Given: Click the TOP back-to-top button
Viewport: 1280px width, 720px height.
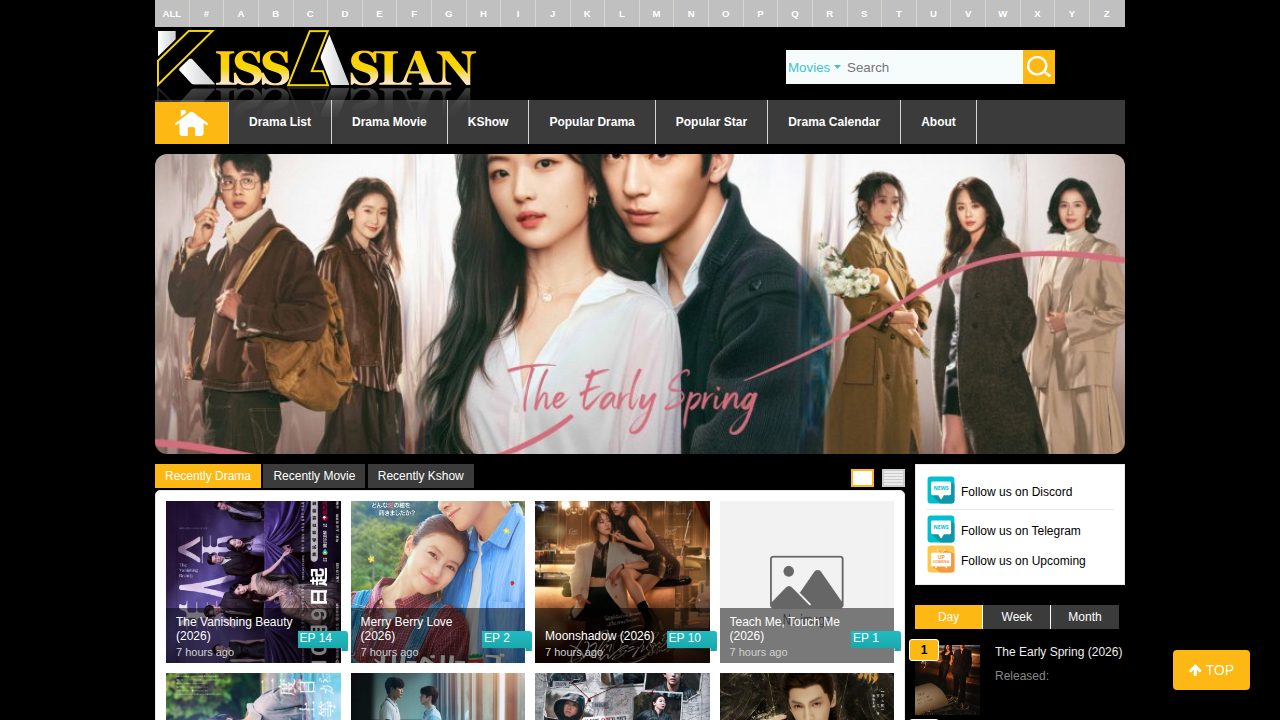Looking at the screenshot, I should coord(1211,670).
